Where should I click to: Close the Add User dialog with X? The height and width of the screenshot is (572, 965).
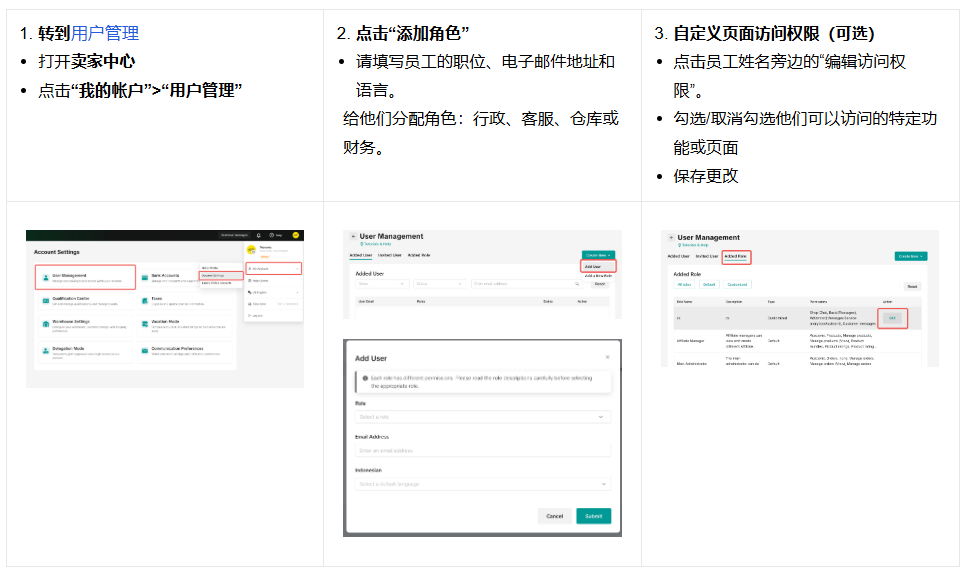pyautogui.click(x=606, y=356)
